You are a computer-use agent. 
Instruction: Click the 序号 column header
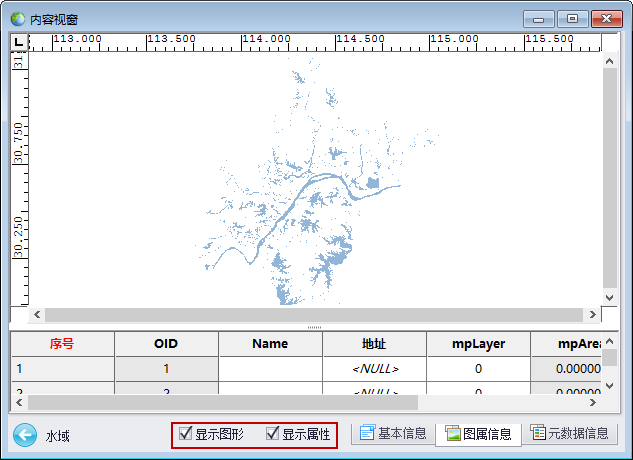pos(62,344)
